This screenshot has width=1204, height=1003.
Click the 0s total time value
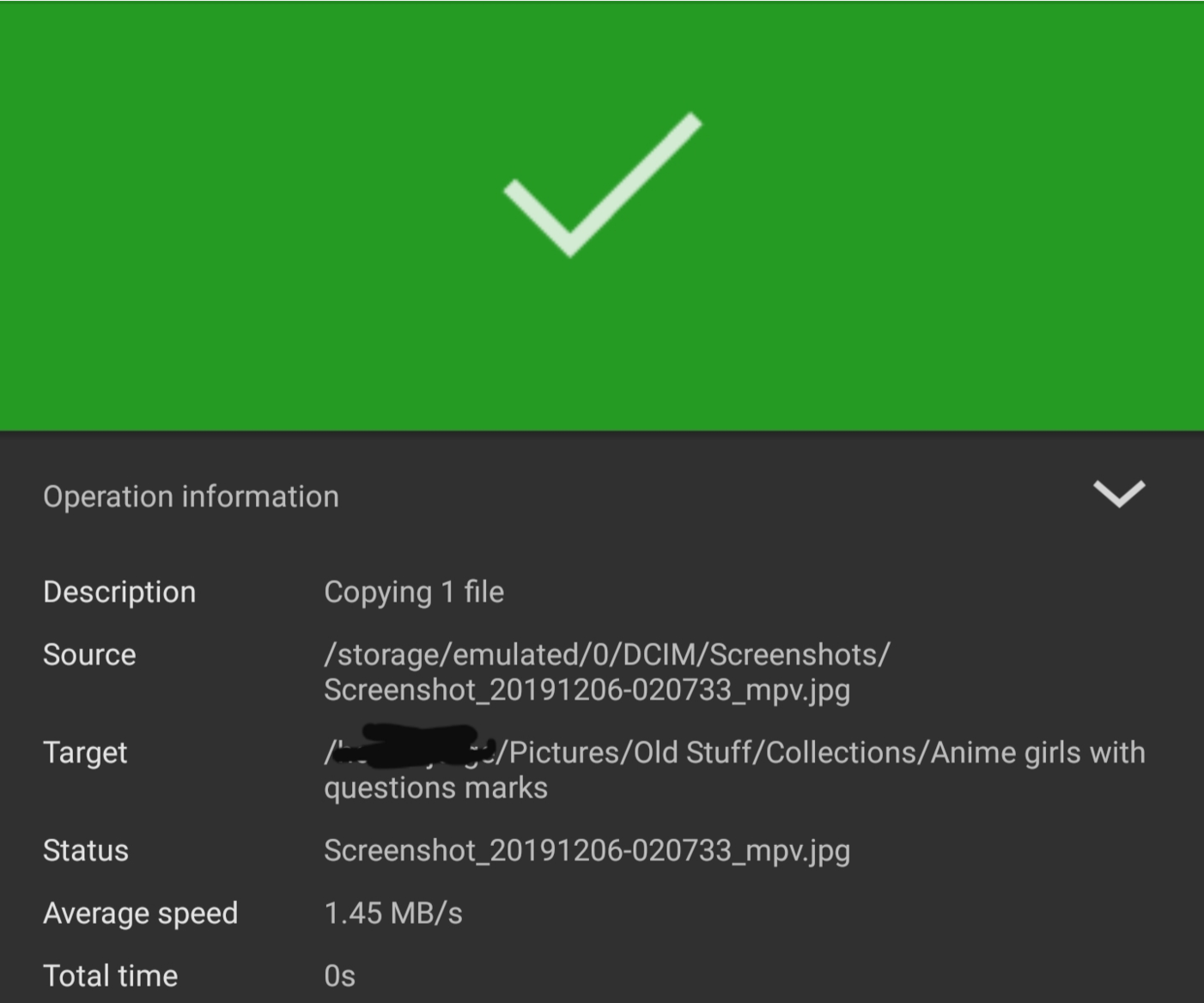pos(339,976)
